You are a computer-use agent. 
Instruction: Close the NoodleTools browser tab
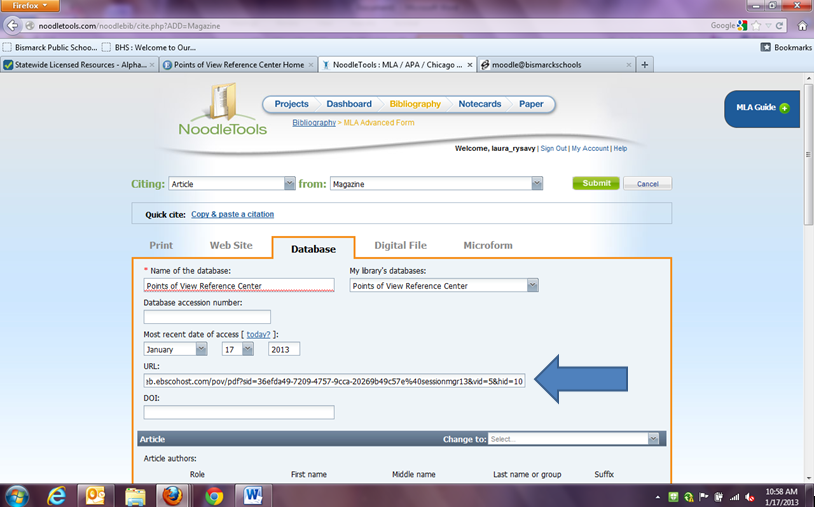[x=469, y=65]
